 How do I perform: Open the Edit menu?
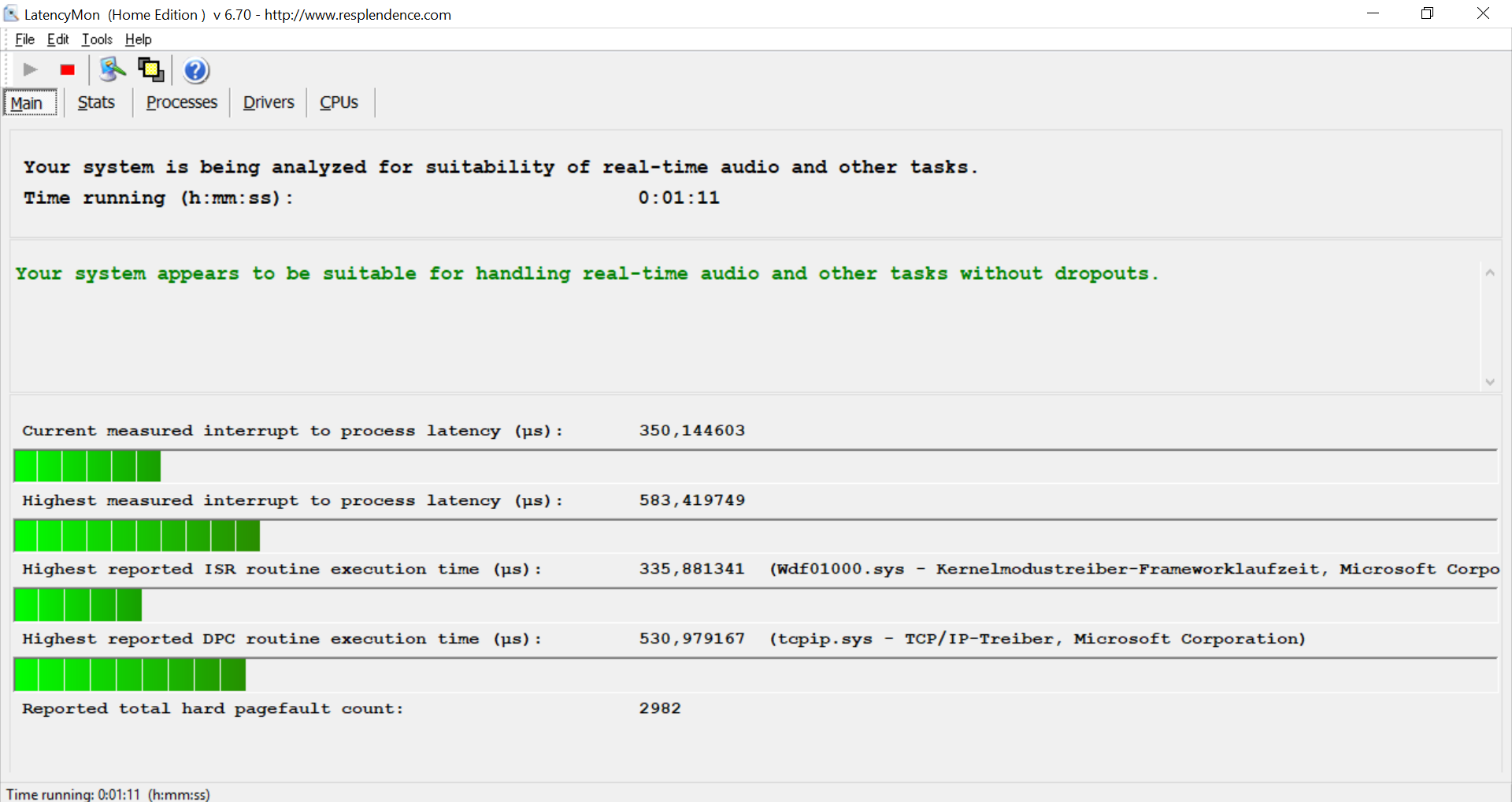pos(57,39)
